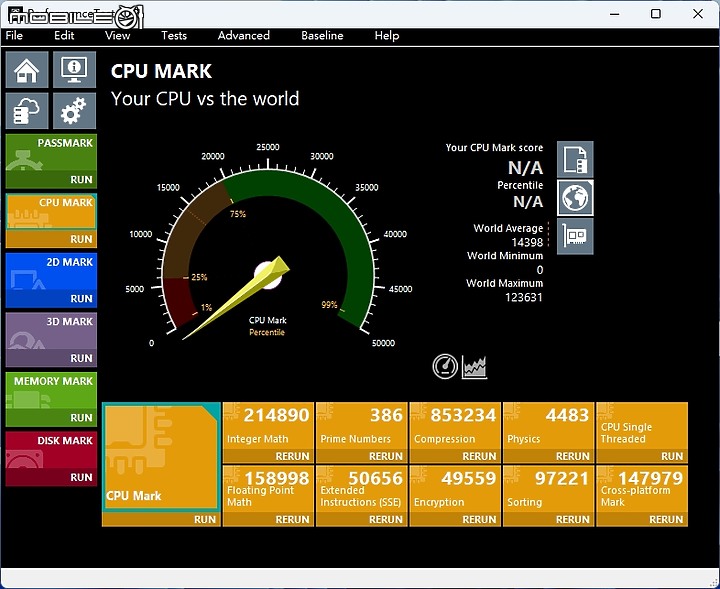This screenshot has width=720, height=589.
Task: Click the save results document icon
Action: pos(575,159)
